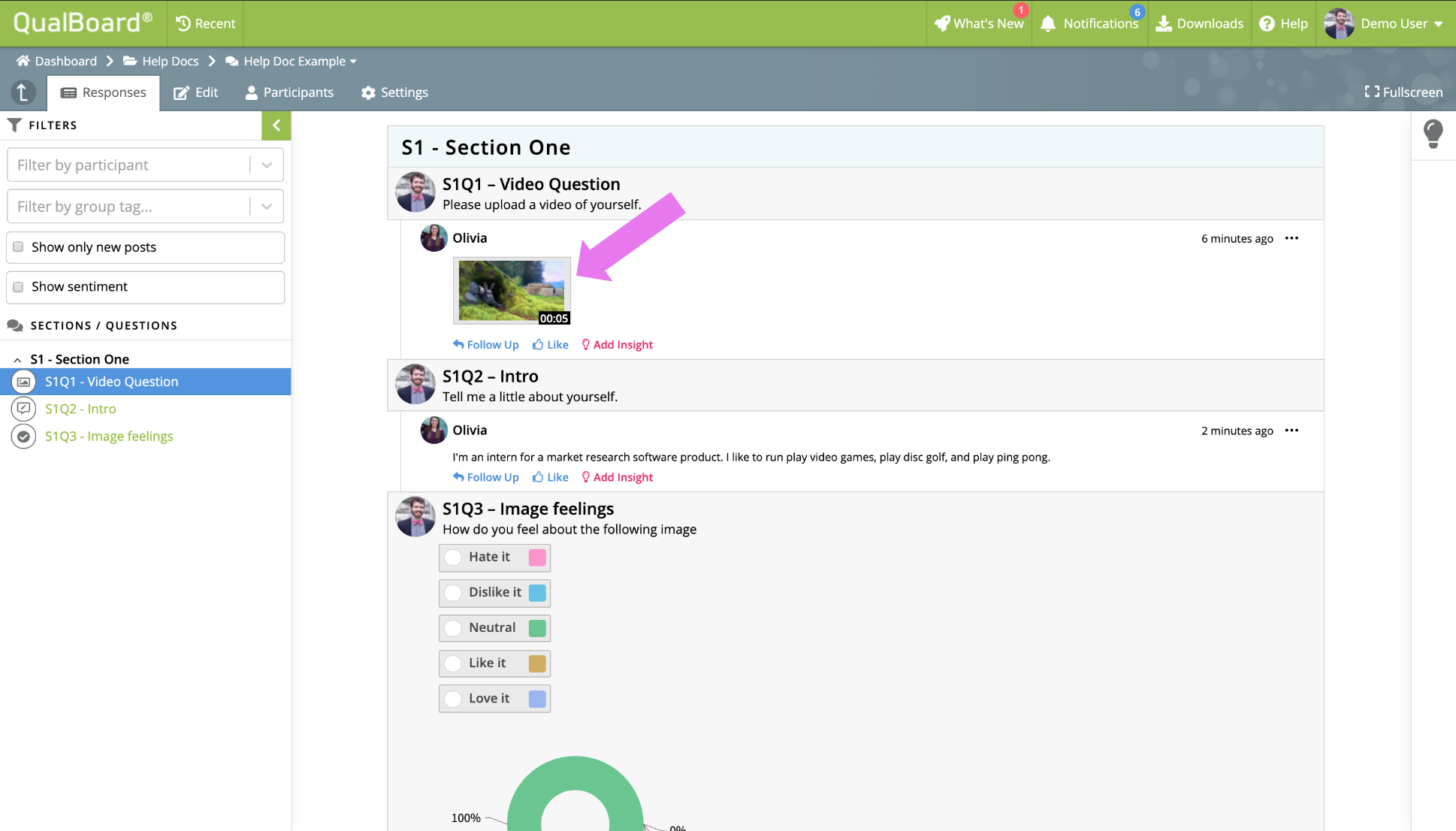Viewport: 1456px width, 831px height.
Task: Open Notifications bell
Action: coord(1048,24)
